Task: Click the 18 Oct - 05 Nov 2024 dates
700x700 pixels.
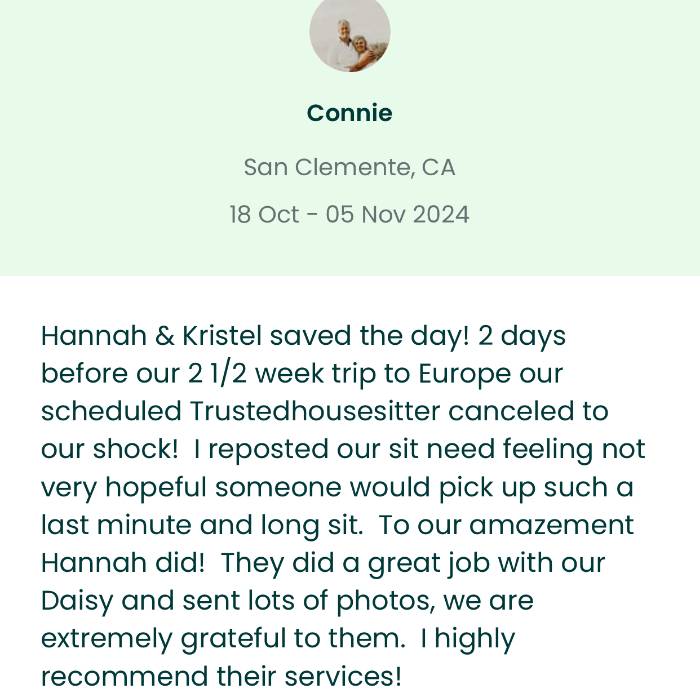Action: (350, 214)
